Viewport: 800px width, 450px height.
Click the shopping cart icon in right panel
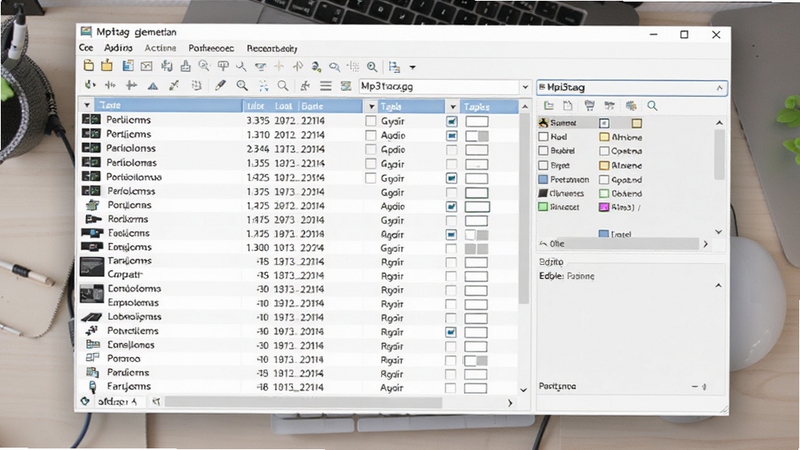(589, 106)
